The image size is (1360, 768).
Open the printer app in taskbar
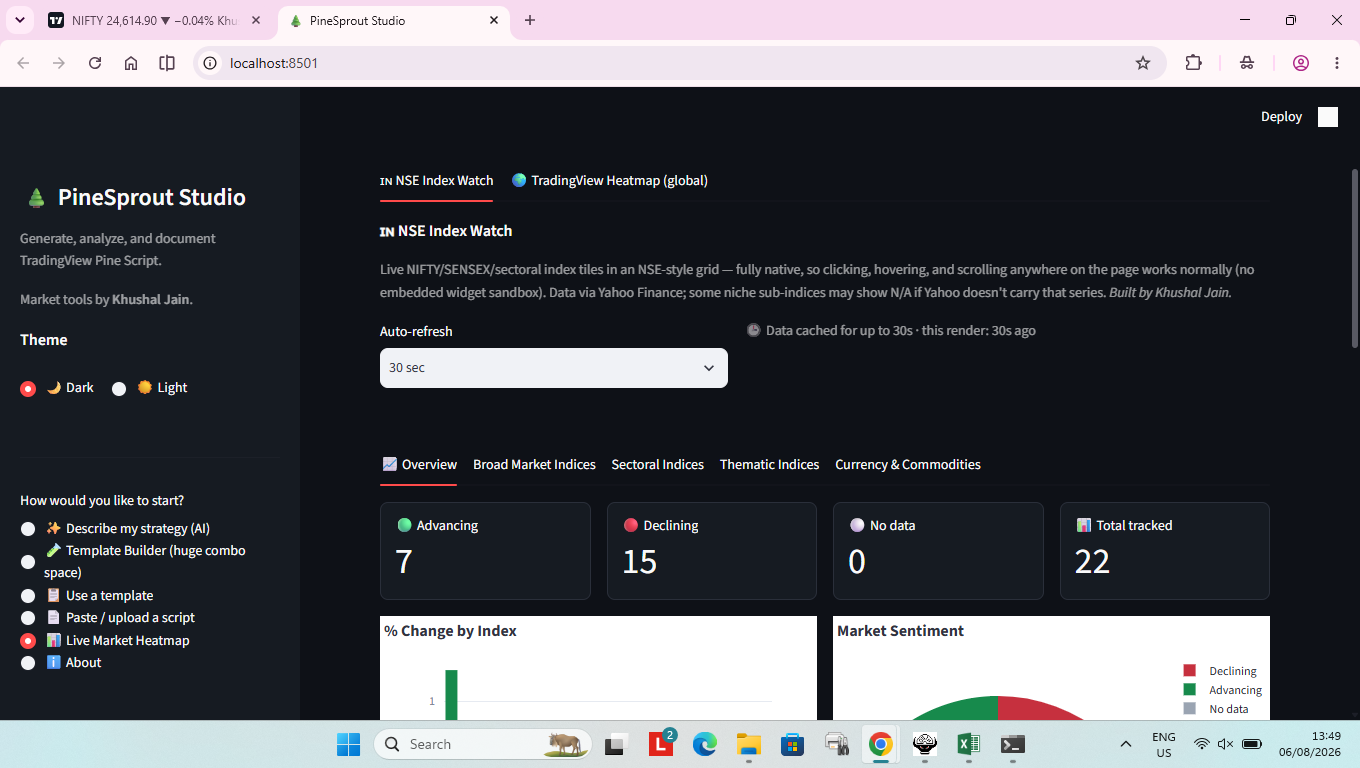(837, 744)
